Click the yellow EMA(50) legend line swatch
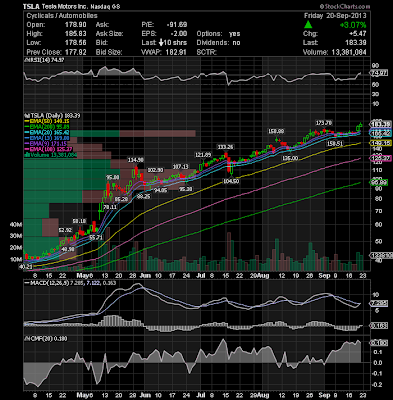The width and height of the screenshot is (393, 400). pos(27,121)
